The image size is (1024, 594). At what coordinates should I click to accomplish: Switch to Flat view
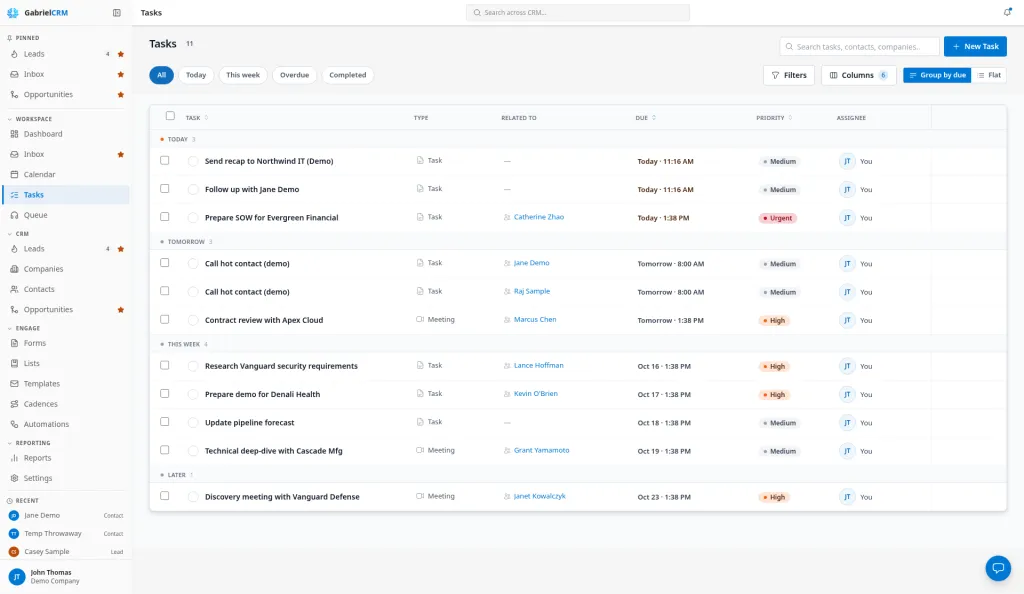pos(989,75)
